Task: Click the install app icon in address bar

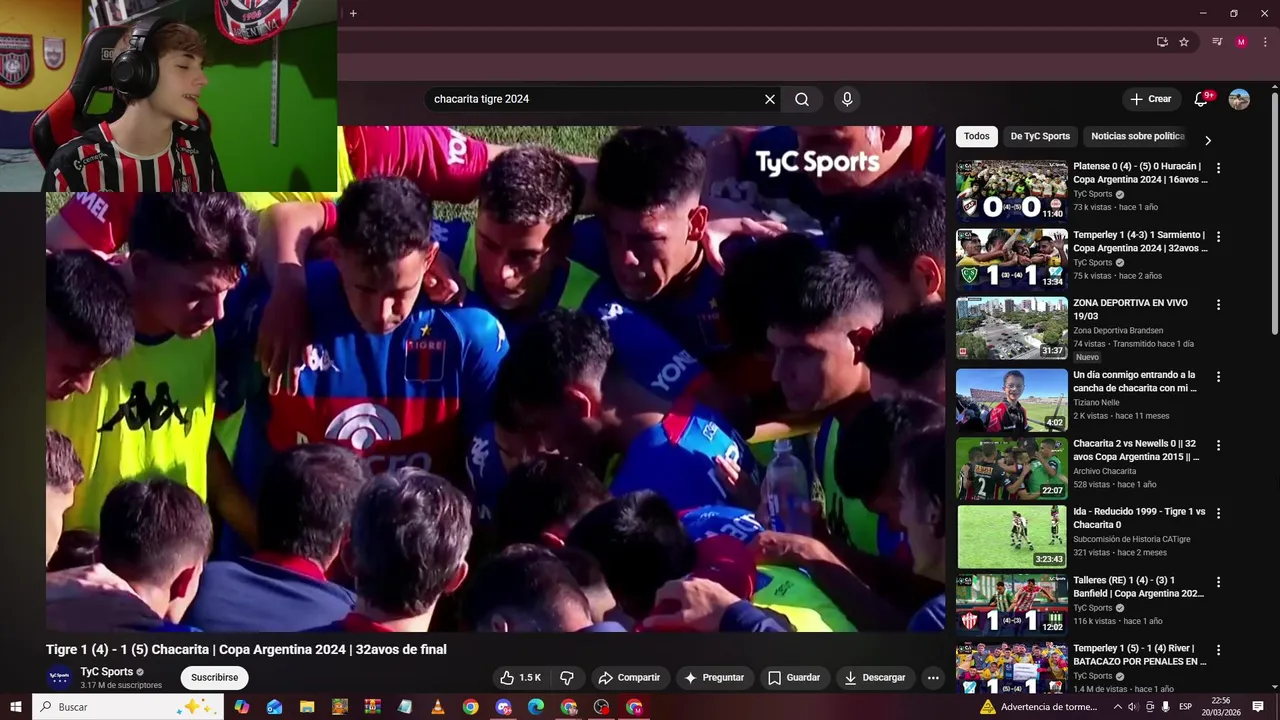Action: coord(1162,42)
